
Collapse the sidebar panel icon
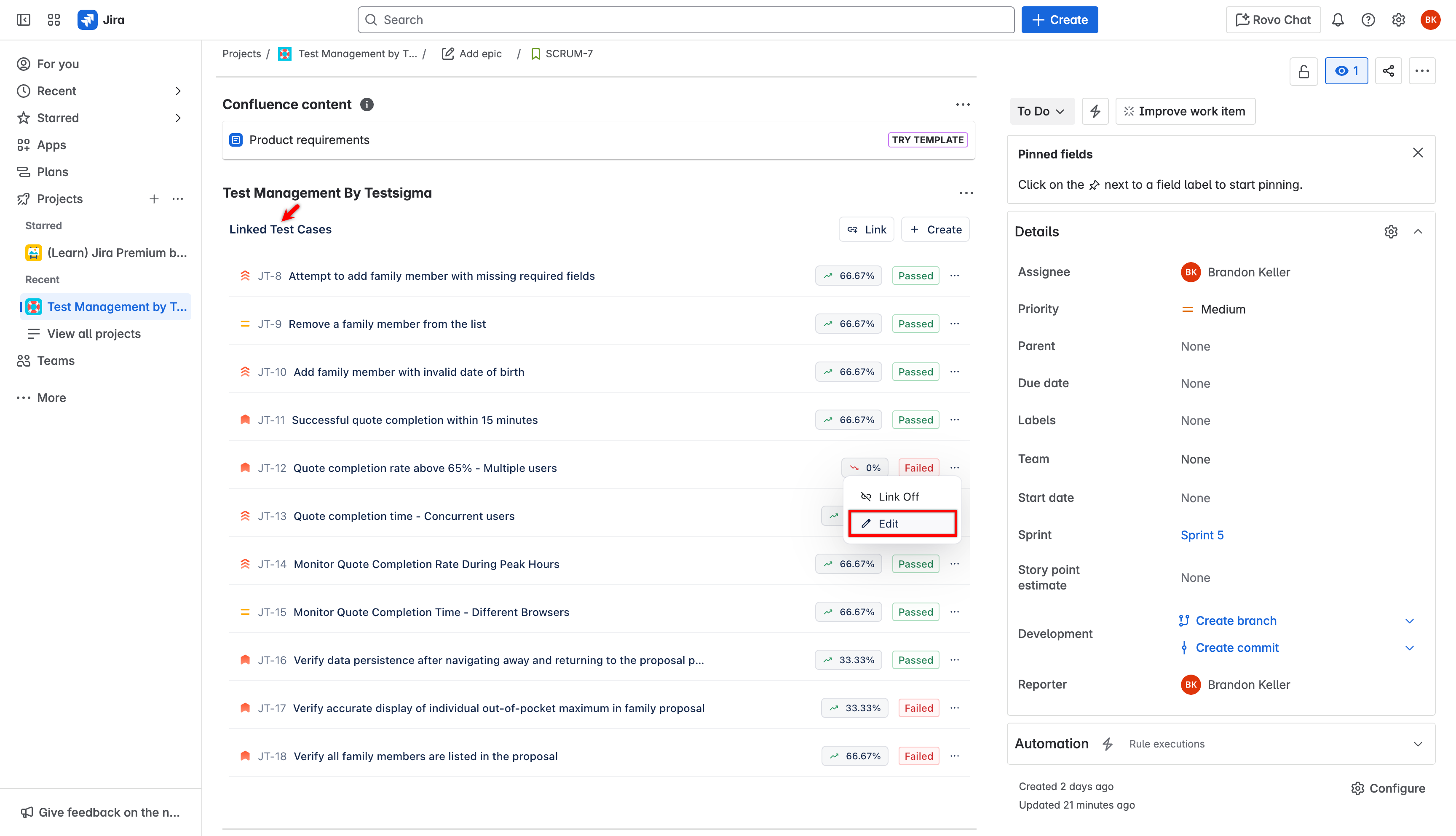tap(24, 20)
